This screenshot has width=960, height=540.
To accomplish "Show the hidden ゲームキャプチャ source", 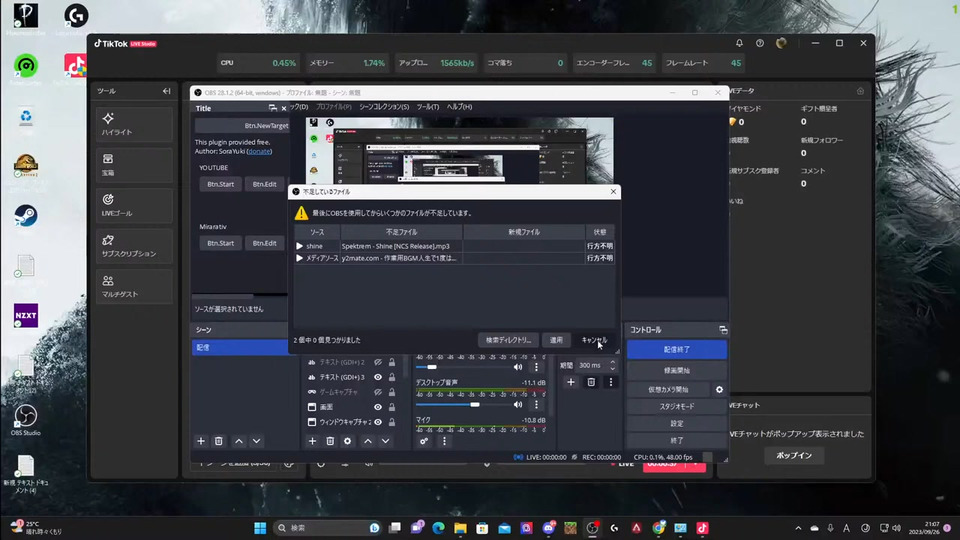I will [x=378, y=392].
